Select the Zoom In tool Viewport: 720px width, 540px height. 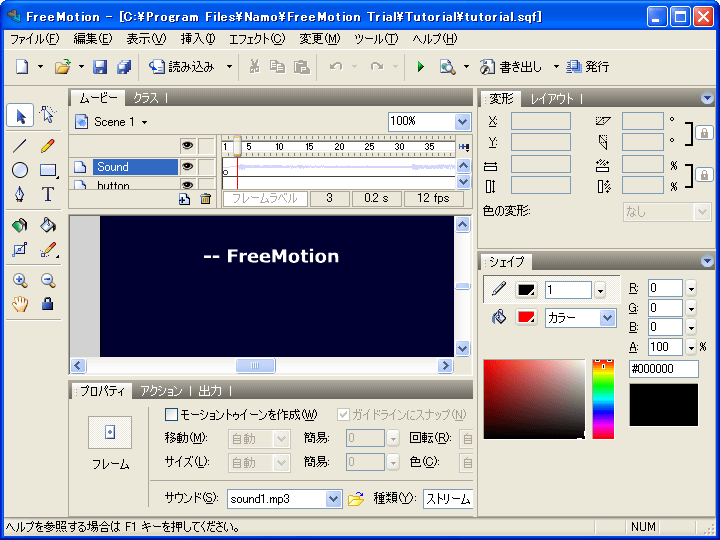click(20, 280)
